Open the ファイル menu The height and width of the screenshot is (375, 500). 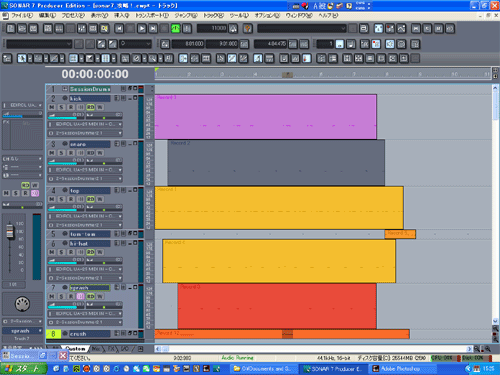point(22,16)
